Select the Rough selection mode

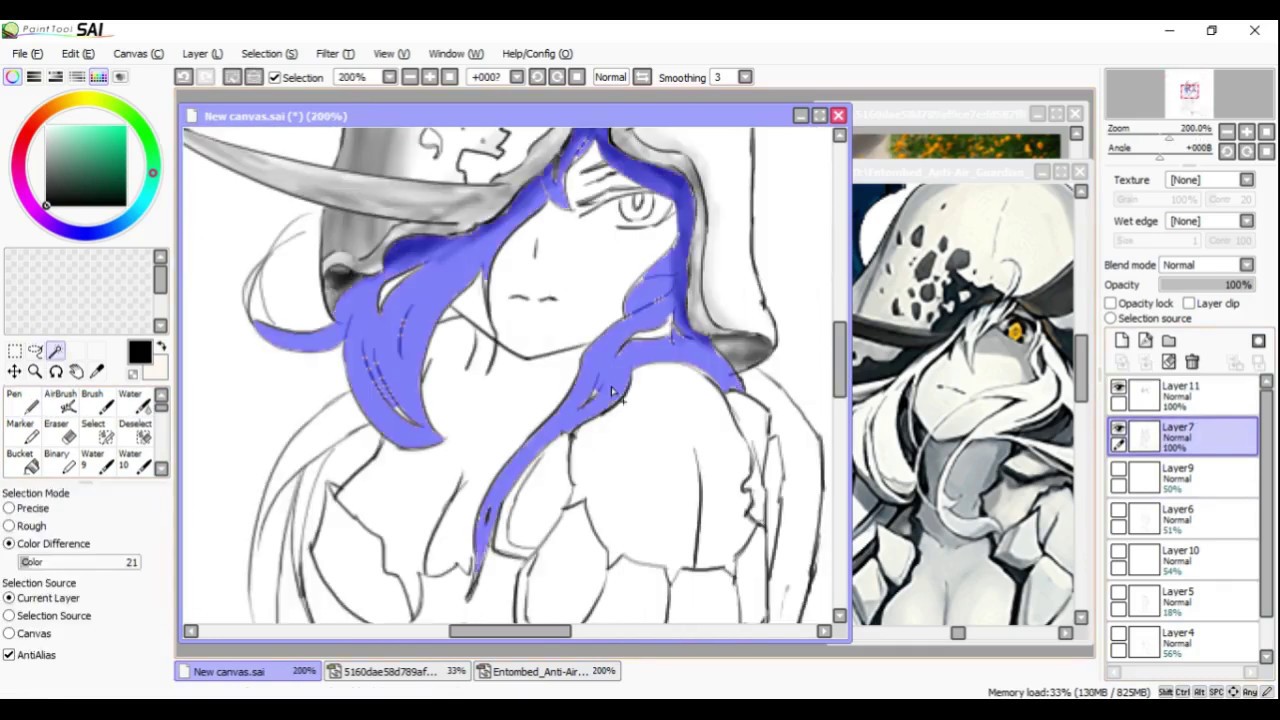click(9, 526)
